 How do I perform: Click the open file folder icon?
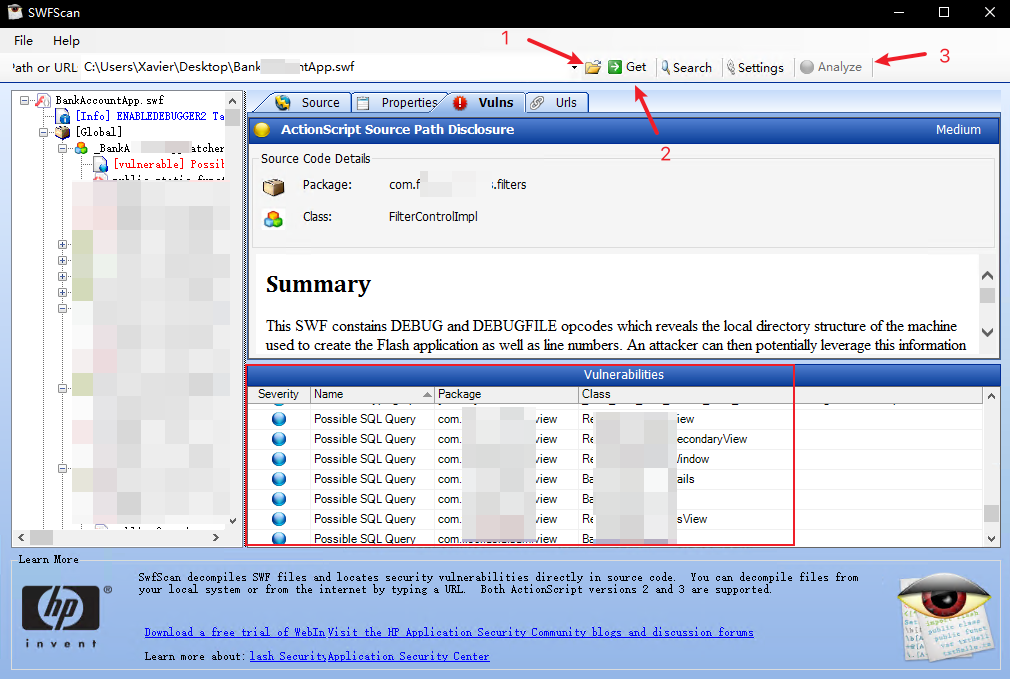[593, 67]
